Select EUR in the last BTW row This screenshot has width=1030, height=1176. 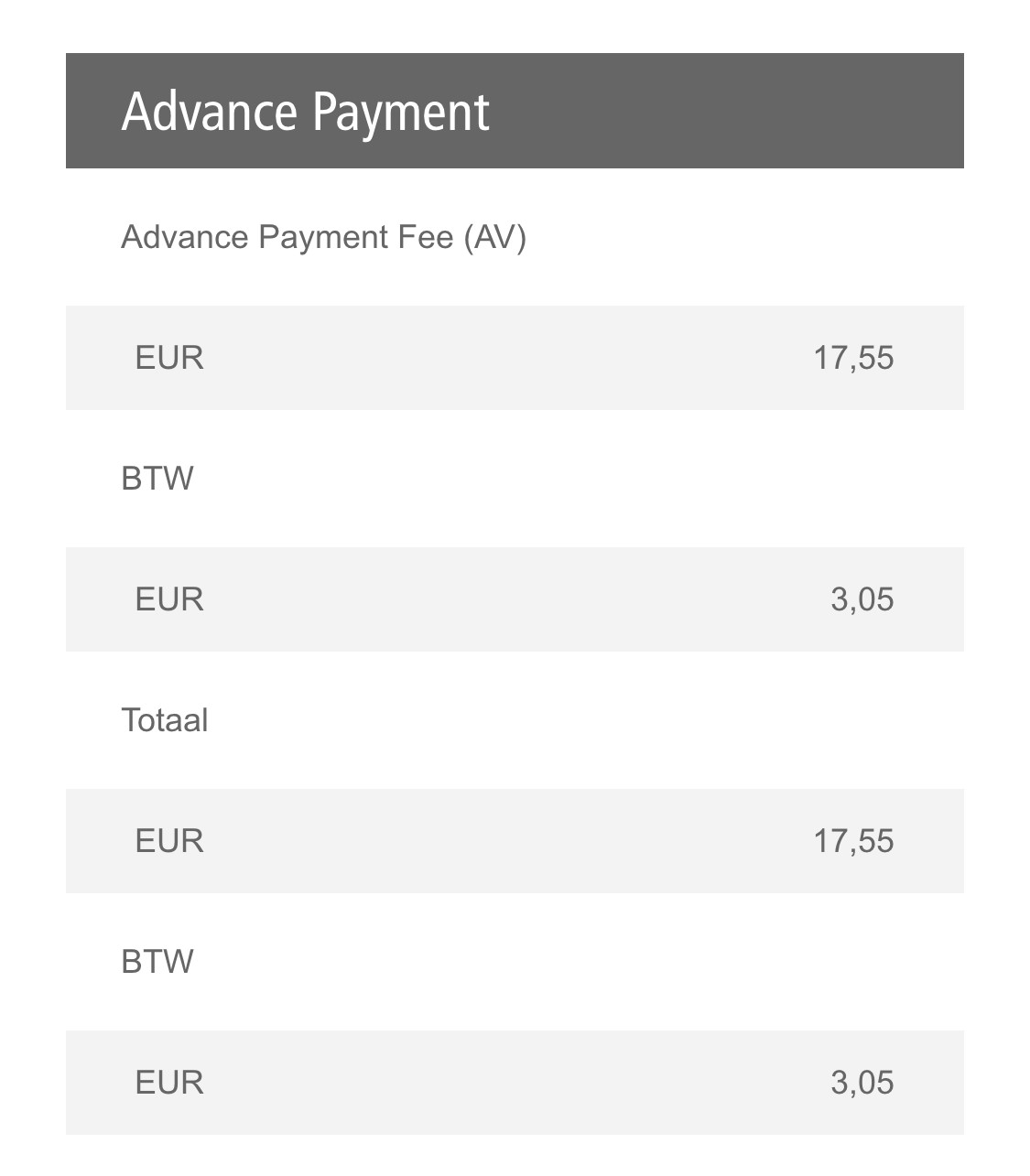[169, 1083]
